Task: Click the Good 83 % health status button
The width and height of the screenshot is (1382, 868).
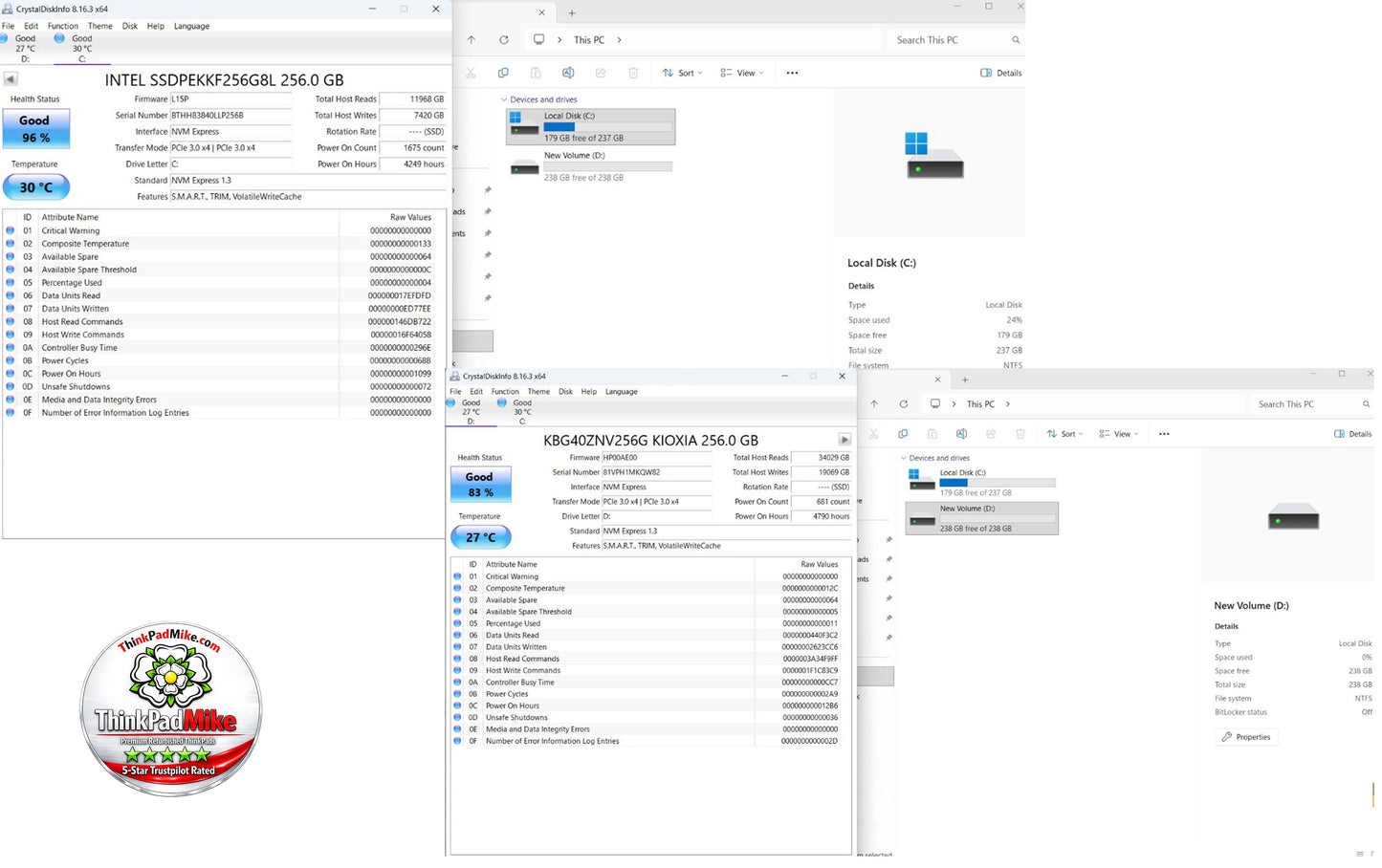Action: coord(480,485)
